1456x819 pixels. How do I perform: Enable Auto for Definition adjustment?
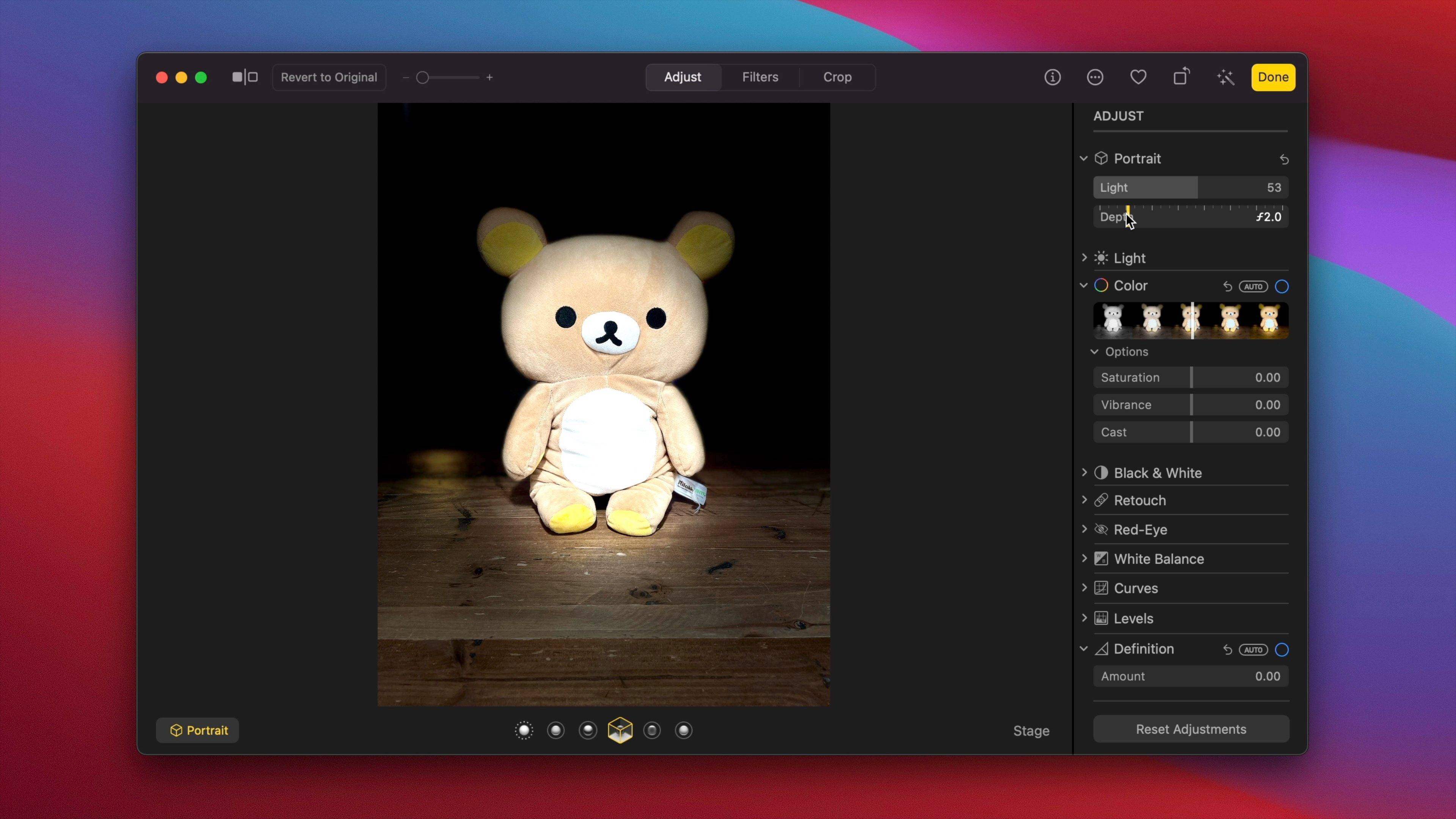[1253, 650]
